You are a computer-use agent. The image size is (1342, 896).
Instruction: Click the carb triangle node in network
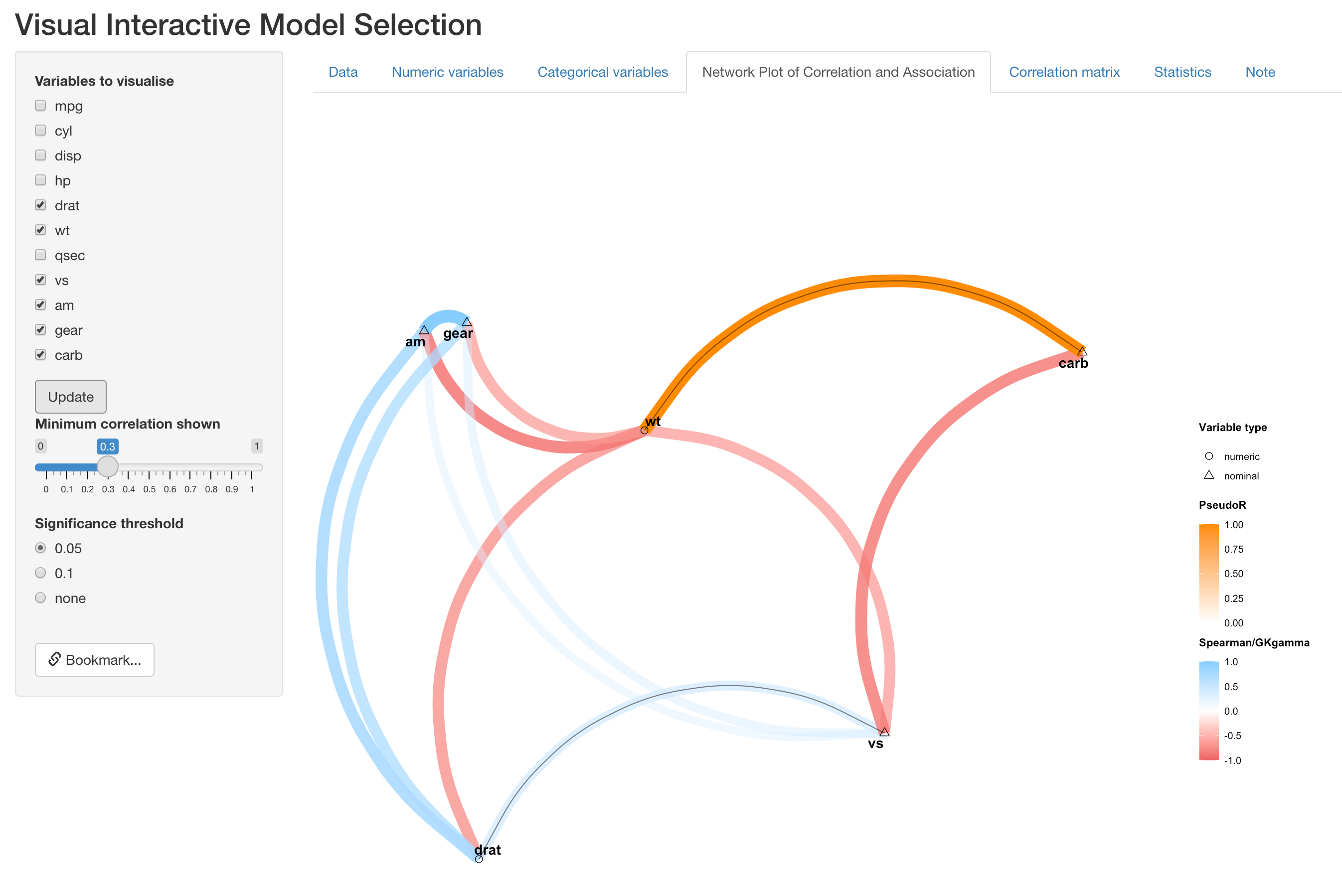tap(1082, 351)
